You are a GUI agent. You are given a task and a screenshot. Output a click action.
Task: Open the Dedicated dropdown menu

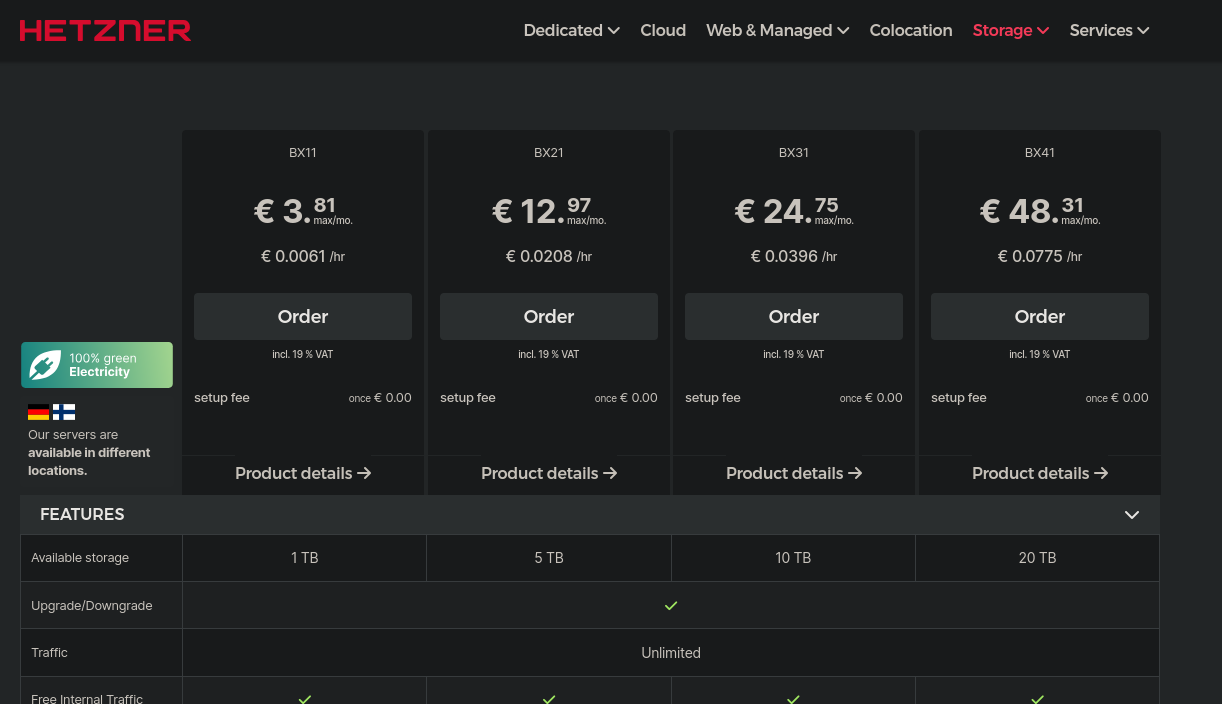(x=571, y=30)
